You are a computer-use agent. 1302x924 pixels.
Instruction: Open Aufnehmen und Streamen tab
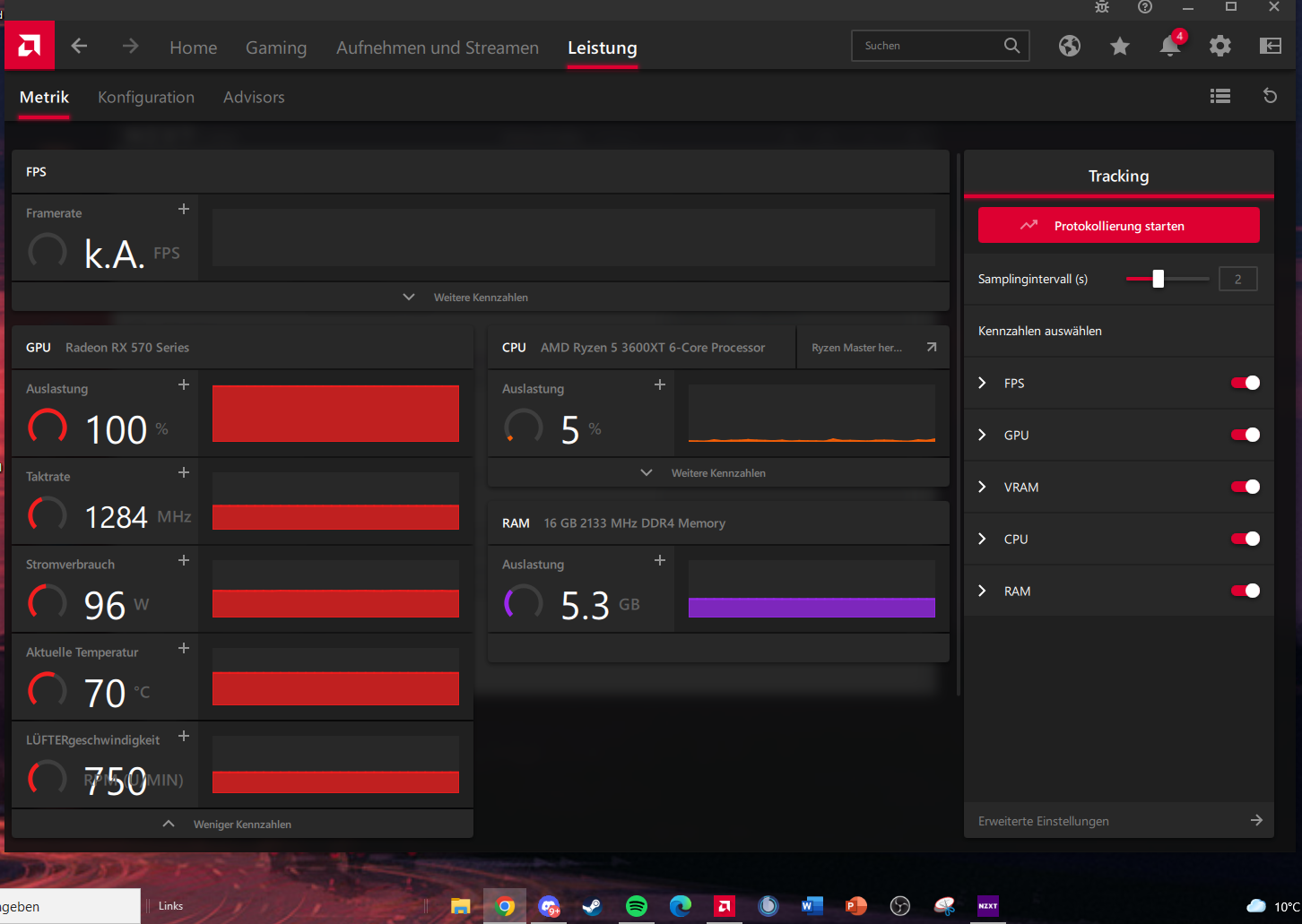click(x=438, y=47)
